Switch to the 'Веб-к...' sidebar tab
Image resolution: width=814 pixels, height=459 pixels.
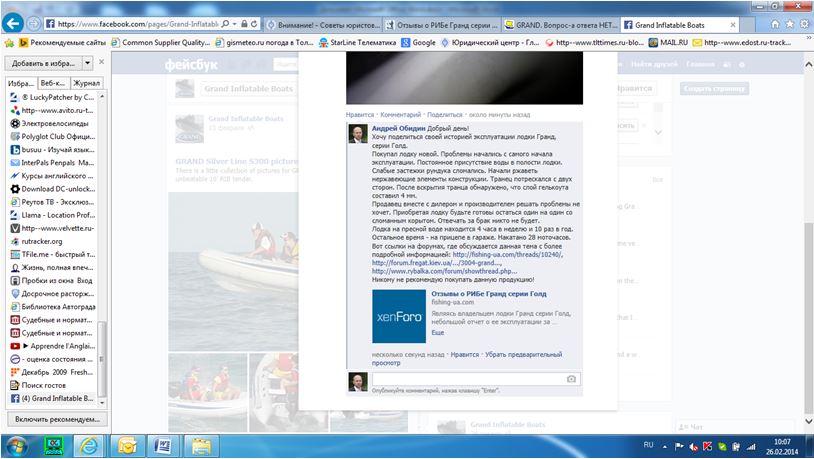(x=53, y=83)
